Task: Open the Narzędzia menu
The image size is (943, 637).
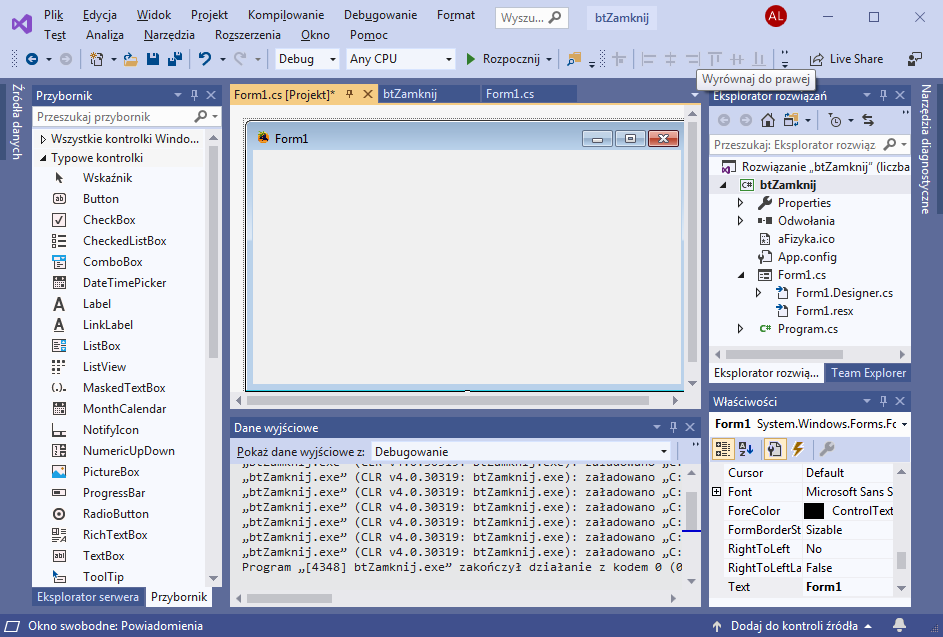Action: pos(169,35)
